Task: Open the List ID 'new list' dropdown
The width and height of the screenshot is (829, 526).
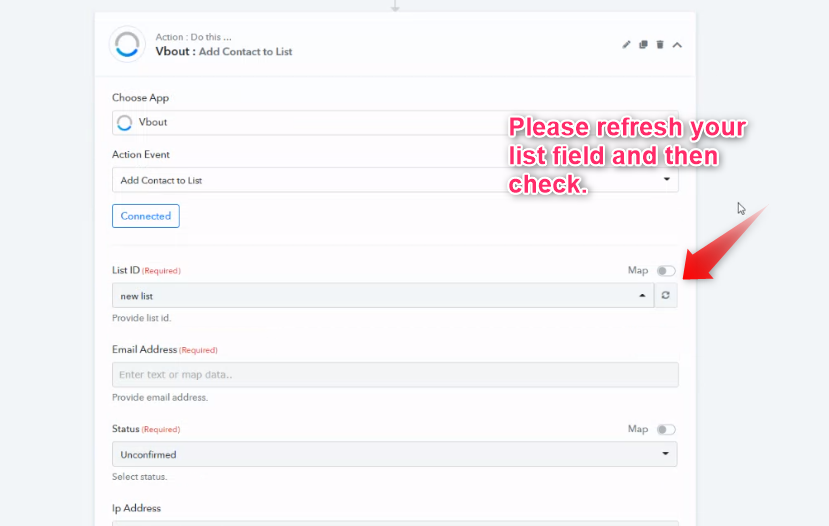Action: 383,295
